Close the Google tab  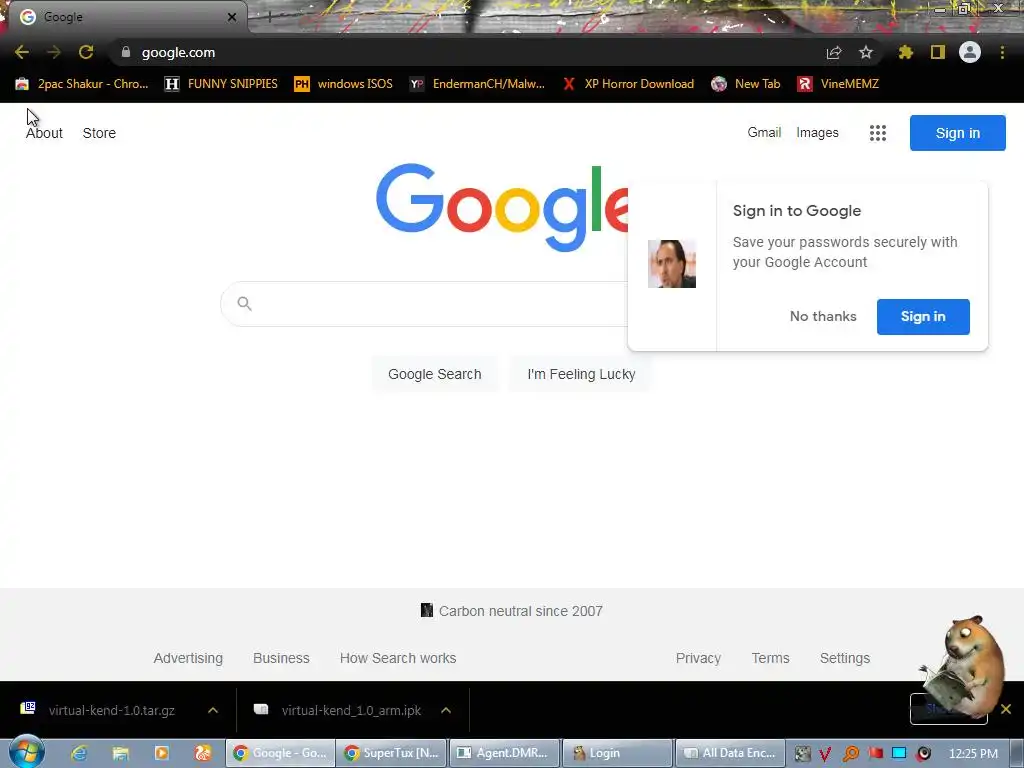[x=232, y=17]
